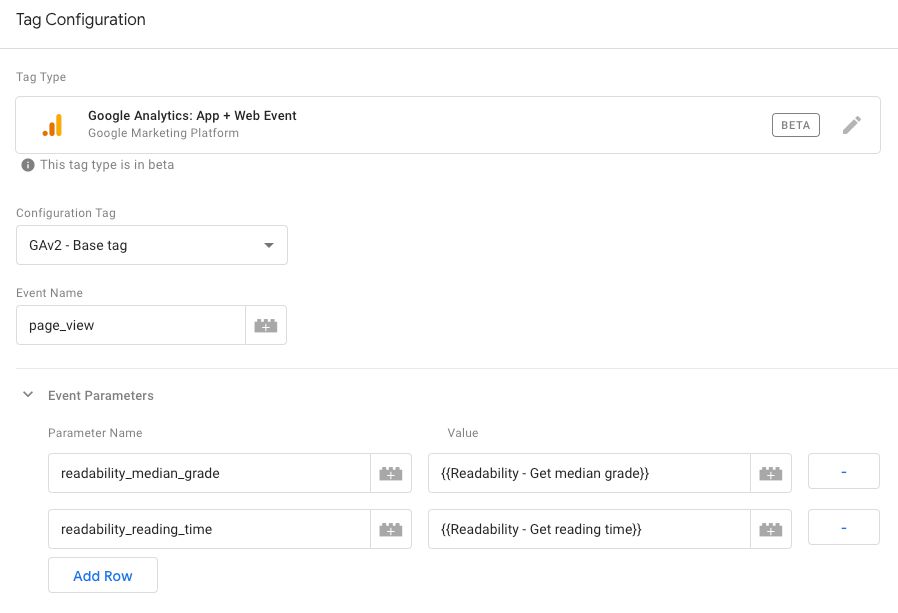Viewport: 898px width, 613px height.
Task: Insert variable for Get reading time value
Action: (x=770, y=529)
